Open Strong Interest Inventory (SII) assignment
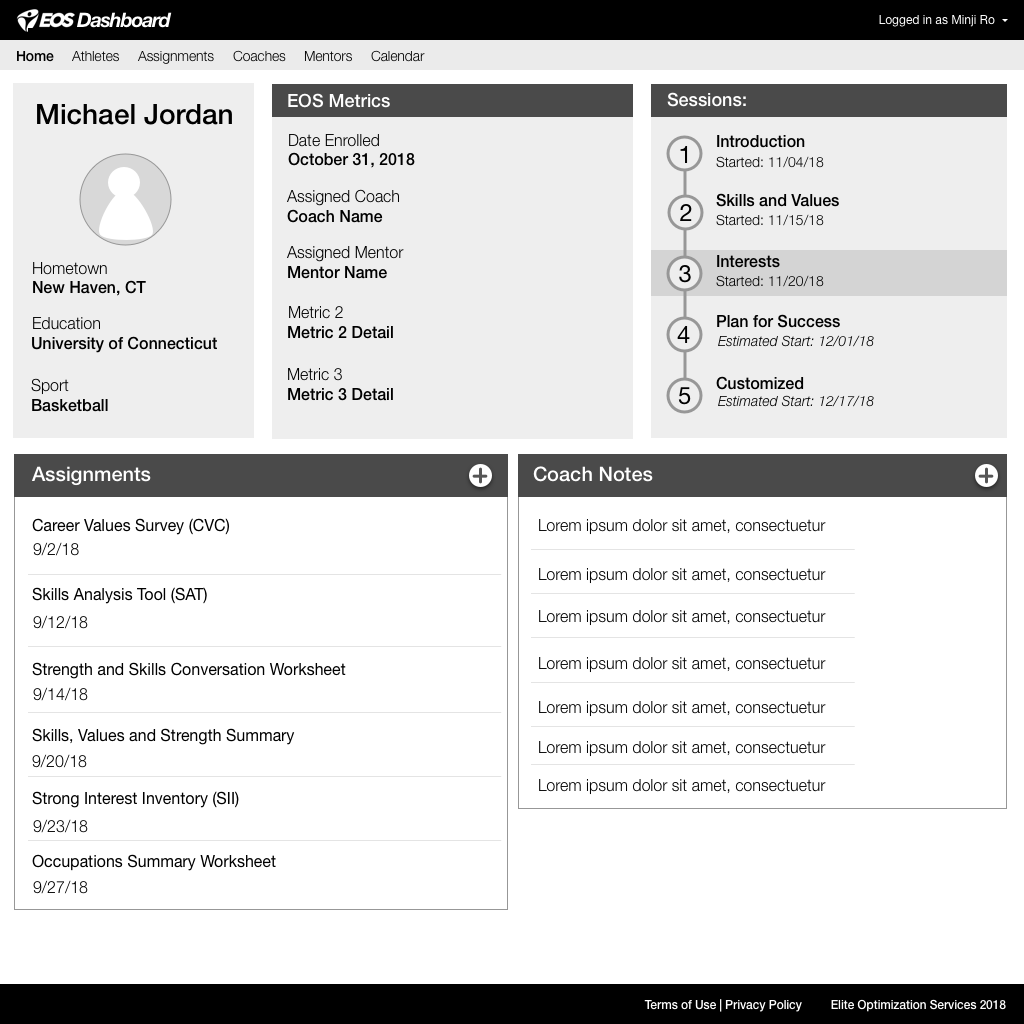The width and height of the screenshot is (1024, 1024). tap(135, 799)
